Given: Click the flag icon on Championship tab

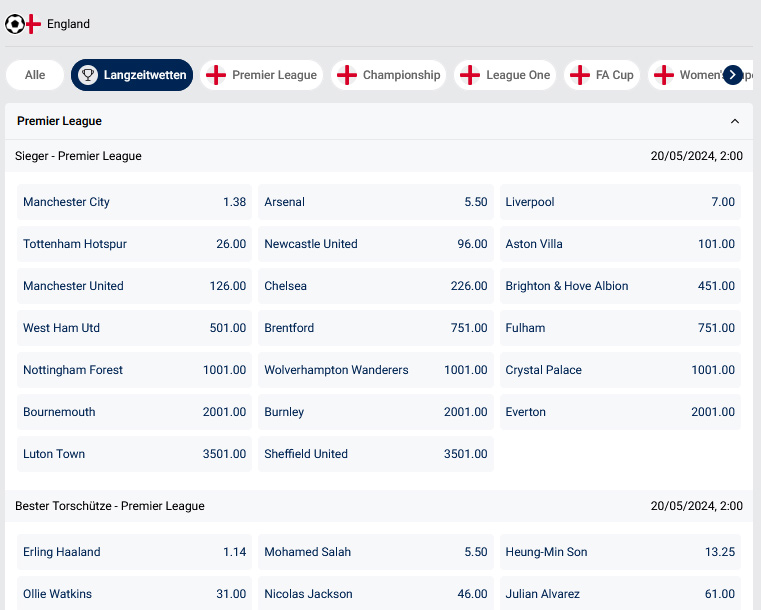Looking at the screenshot, I should coord(347,75).
